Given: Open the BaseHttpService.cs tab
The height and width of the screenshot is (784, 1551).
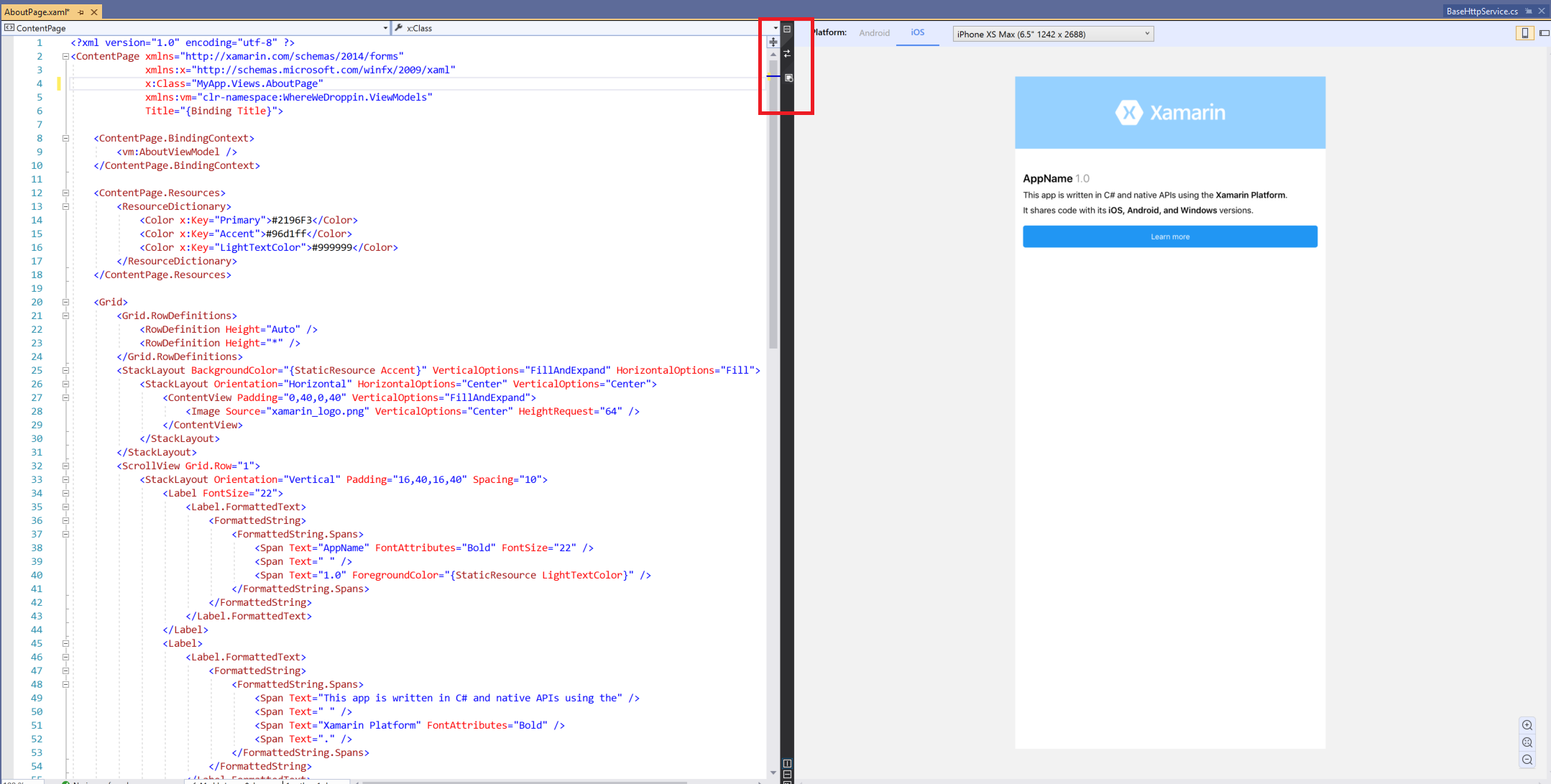Looking at the screenshot, I should pyautogui.click(x=1481, y=11).
